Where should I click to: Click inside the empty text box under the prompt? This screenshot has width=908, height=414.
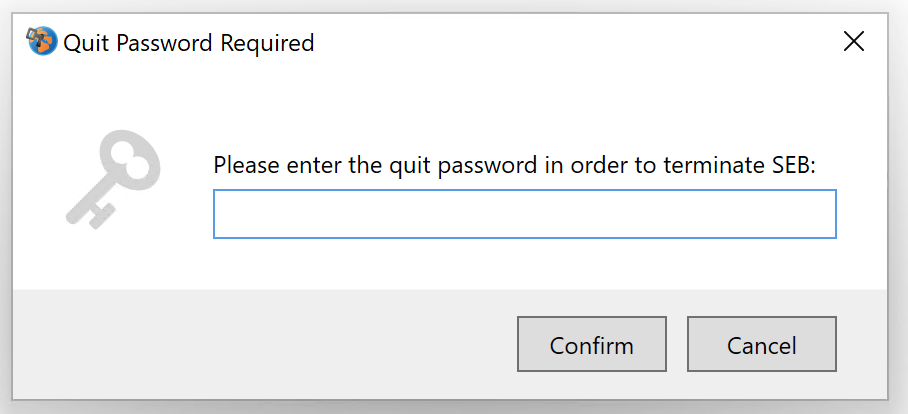tap(525, 214)
